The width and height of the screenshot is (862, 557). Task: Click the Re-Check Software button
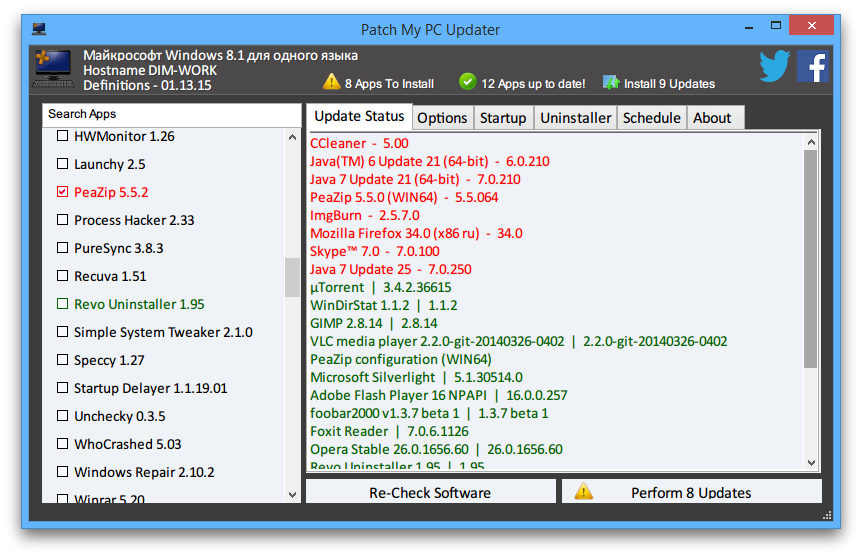[430, 492]
